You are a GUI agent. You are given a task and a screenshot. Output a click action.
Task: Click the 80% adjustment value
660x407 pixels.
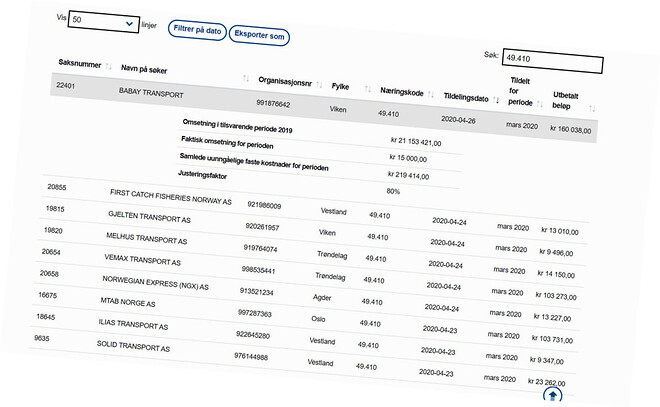pos(393,191)
